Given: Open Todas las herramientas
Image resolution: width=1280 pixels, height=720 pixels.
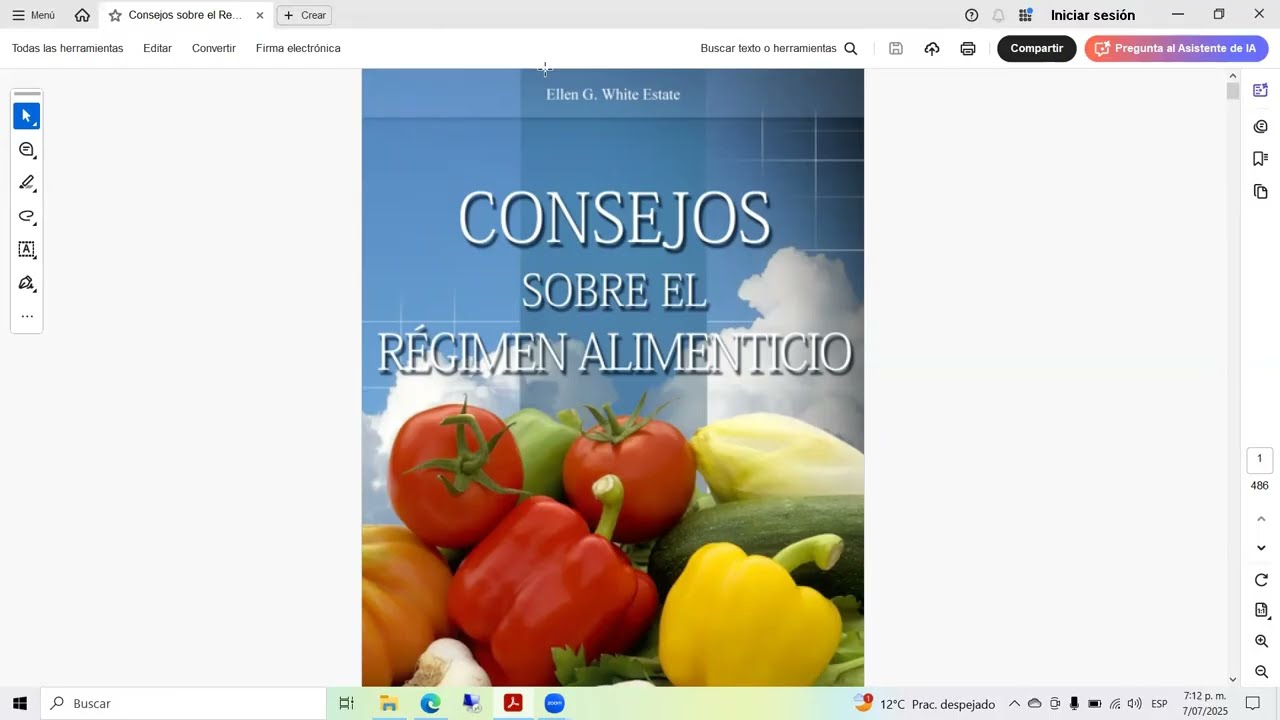Looking at the screenshot, I should coord(68,48).
